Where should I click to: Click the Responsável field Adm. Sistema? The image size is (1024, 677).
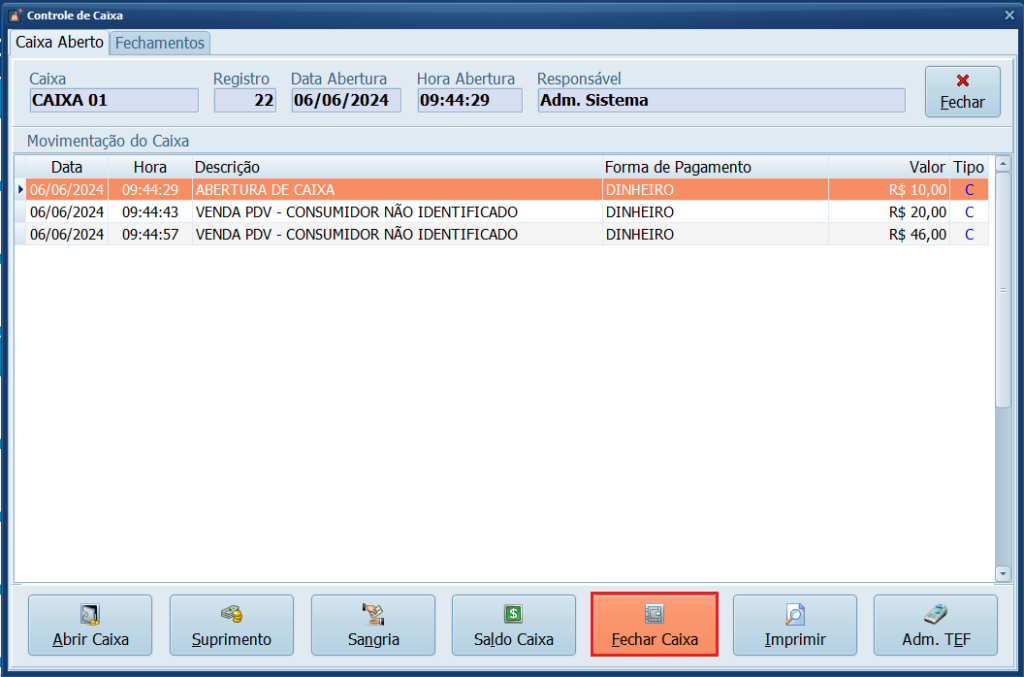tap(720, 100)
